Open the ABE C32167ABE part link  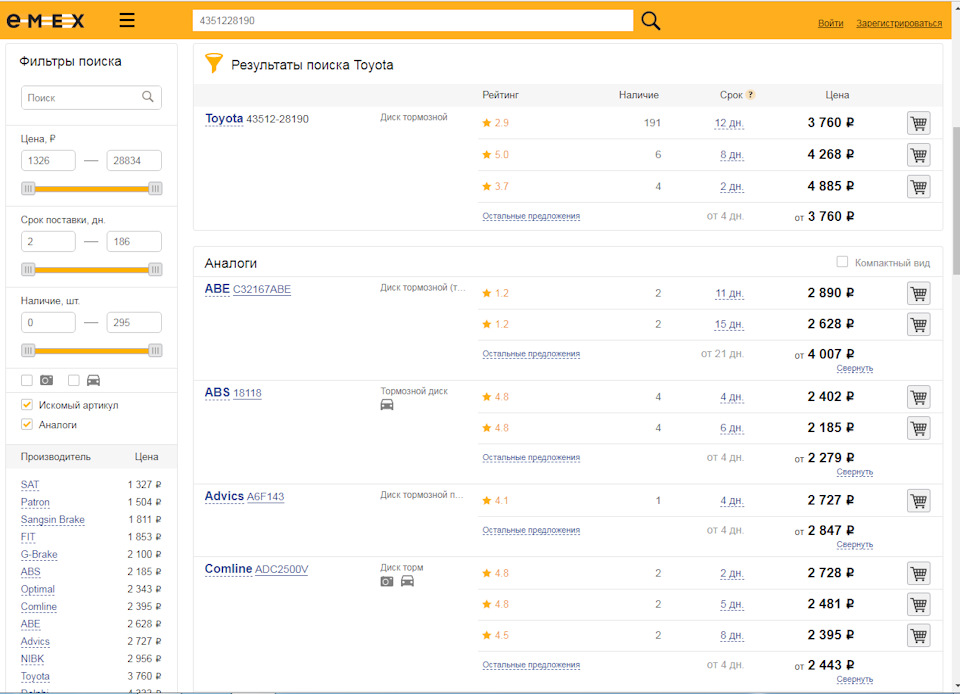pos(261,289)
